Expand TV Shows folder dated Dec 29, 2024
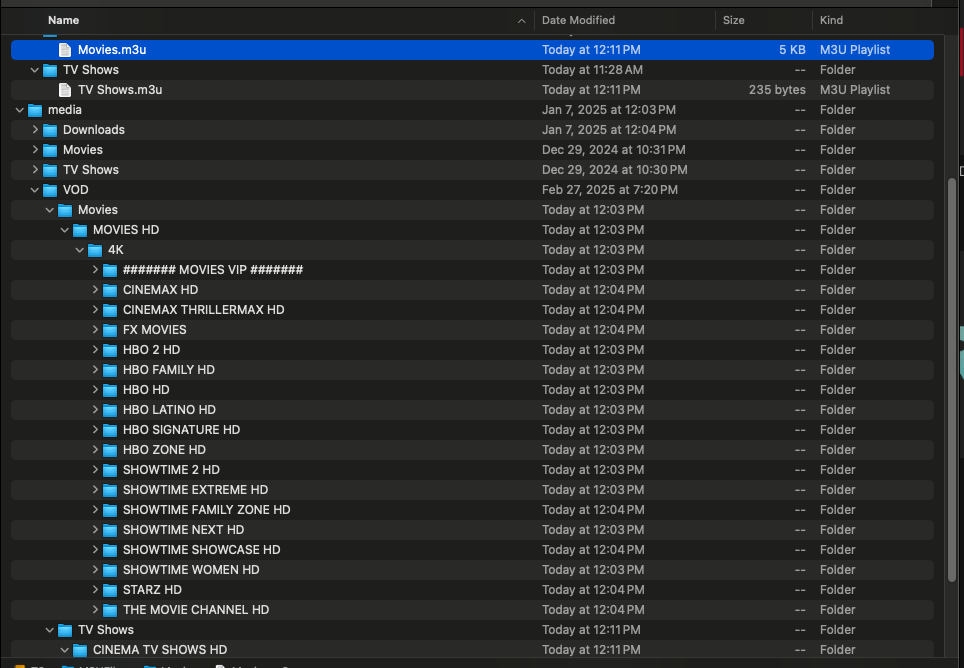The image size is (964, 668). (x=35, y=170)
